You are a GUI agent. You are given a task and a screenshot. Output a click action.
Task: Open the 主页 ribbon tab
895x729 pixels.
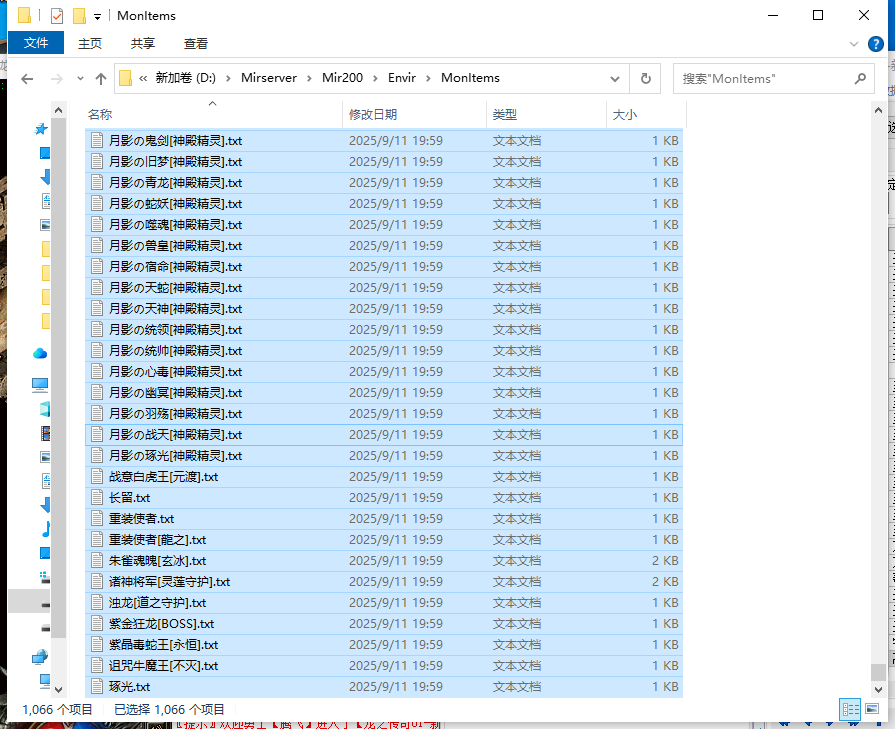pos(90,43)
